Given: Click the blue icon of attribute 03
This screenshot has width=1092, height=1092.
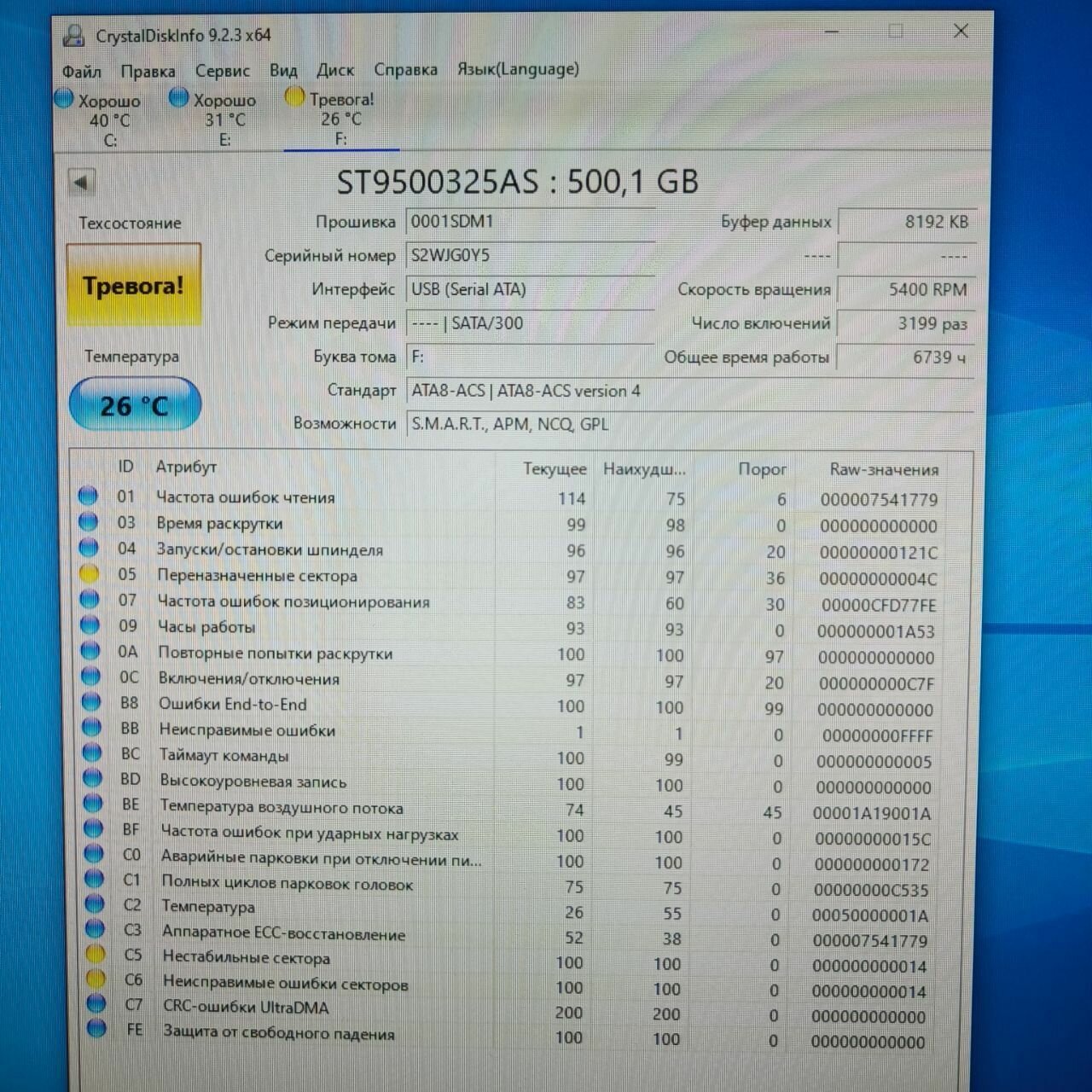Looking at the screenshot, I should 88,521.
